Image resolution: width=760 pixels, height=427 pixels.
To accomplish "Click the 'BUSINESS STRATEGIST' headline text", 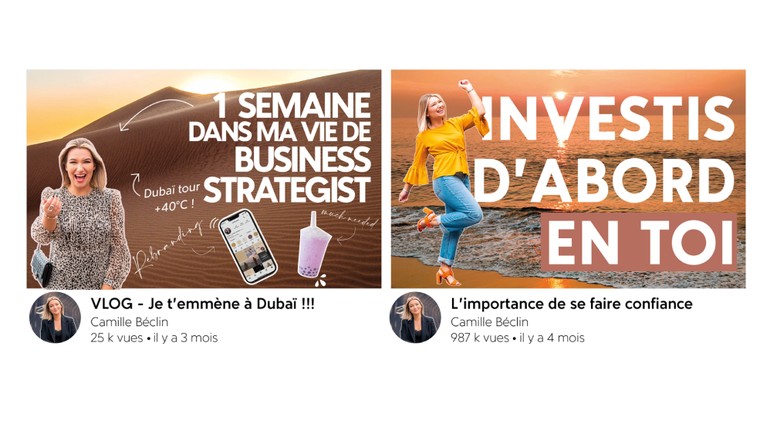I will click(288, 174).
